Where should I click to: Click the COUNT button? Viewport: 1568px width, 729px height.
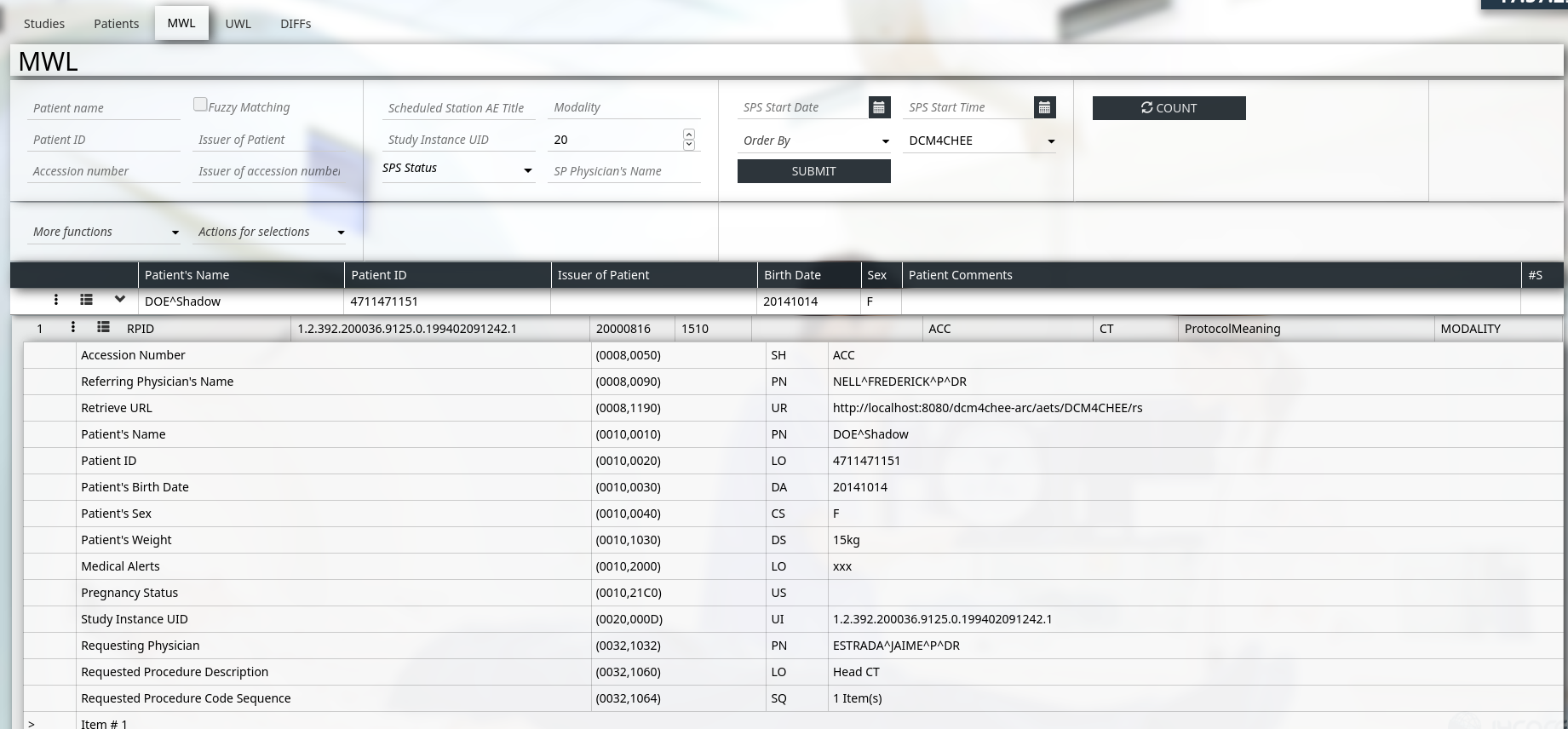[x=1169, y=108]
